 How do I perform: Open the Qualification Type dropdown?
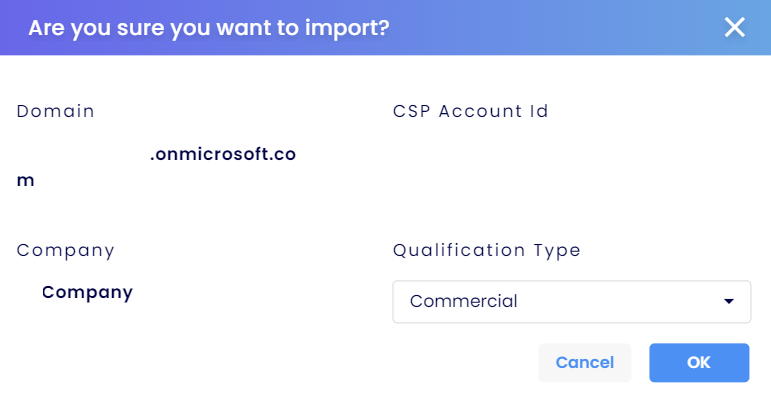click(x=571, y=302)
